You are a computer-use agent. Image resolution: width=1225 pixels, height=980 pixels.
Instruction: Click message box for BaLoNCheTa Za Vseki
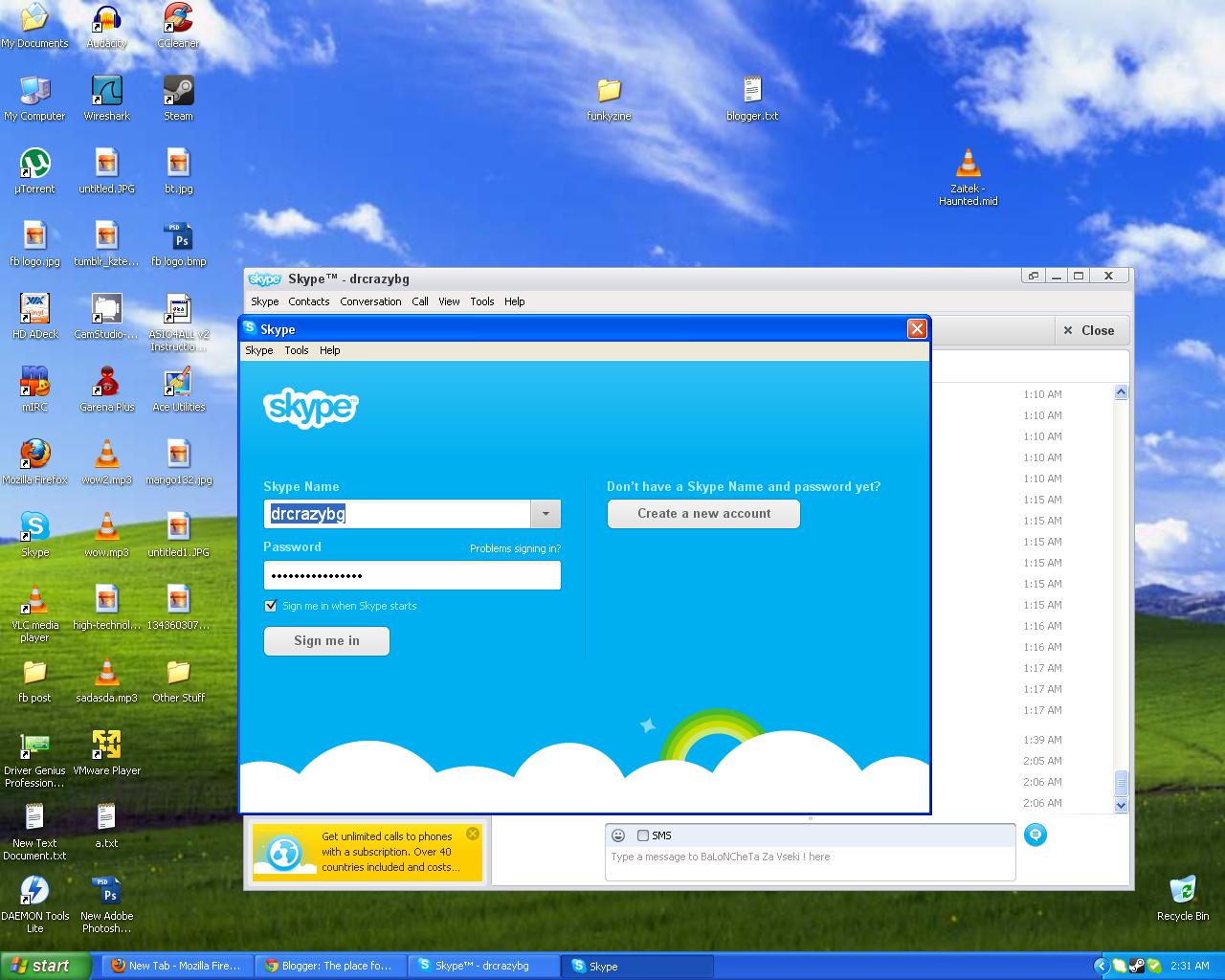[x=810, y=862]
